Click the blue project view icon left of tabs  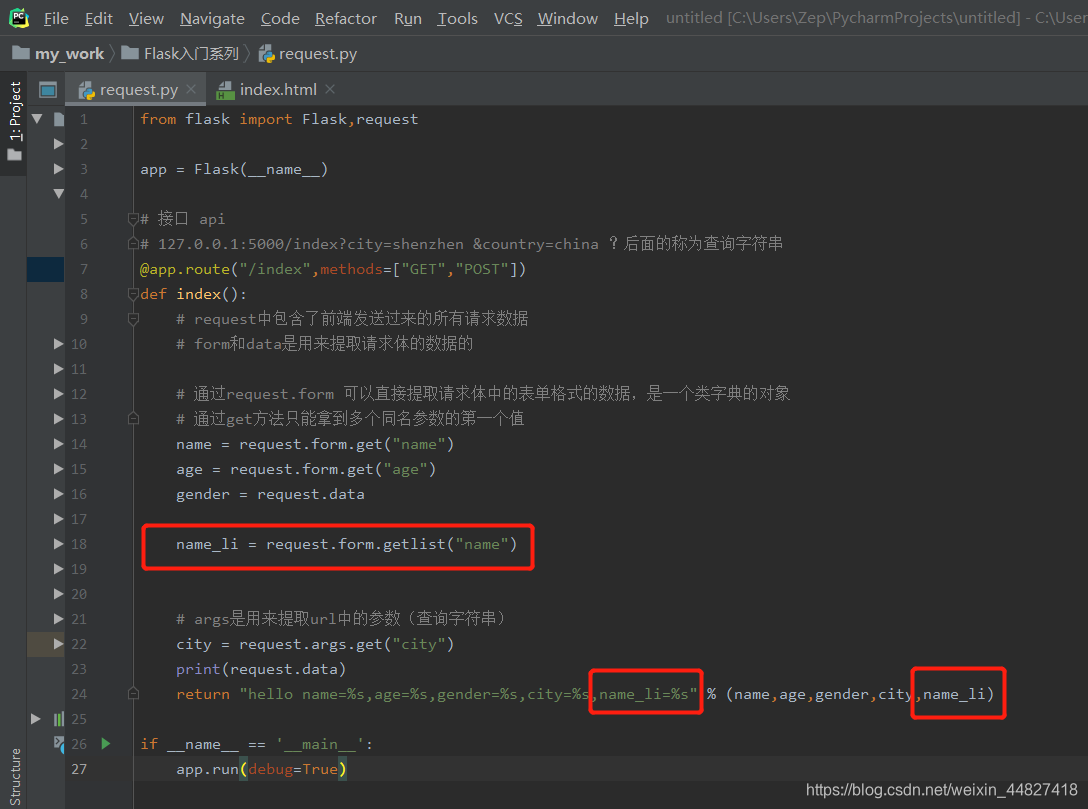click(x=48, y=90)
